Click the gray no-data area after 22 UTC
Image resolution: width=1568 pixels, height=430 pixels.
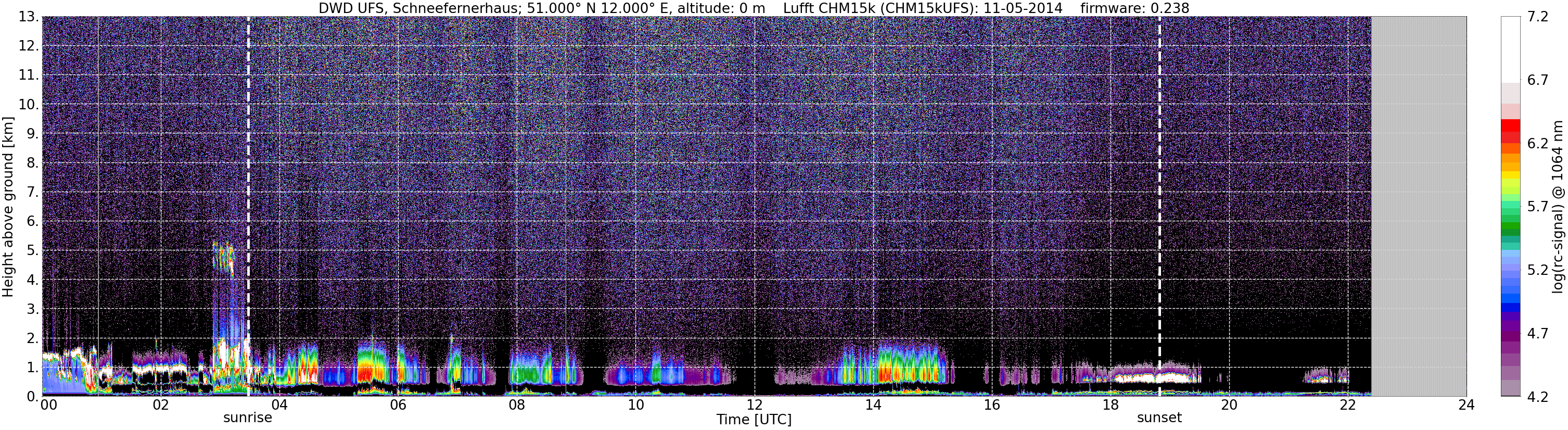(1419, 206)
